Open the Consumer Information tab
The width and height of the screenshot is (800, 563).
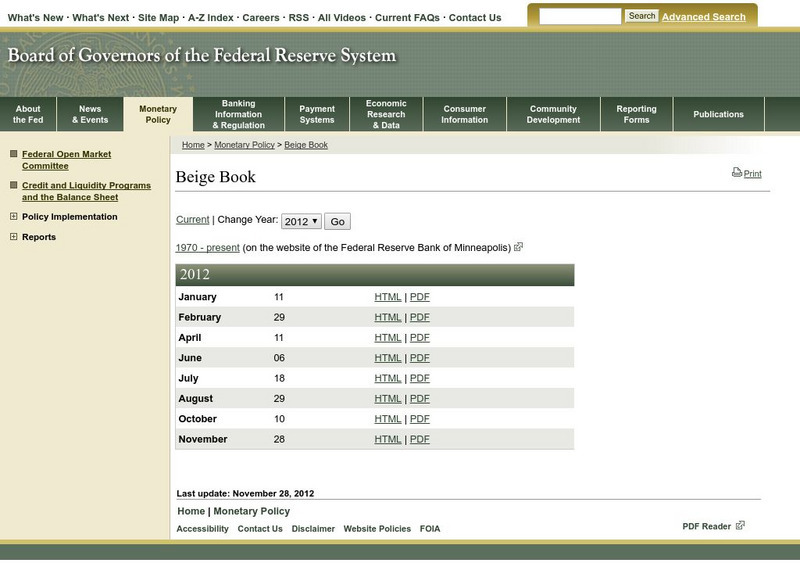[x=464, y=114]
